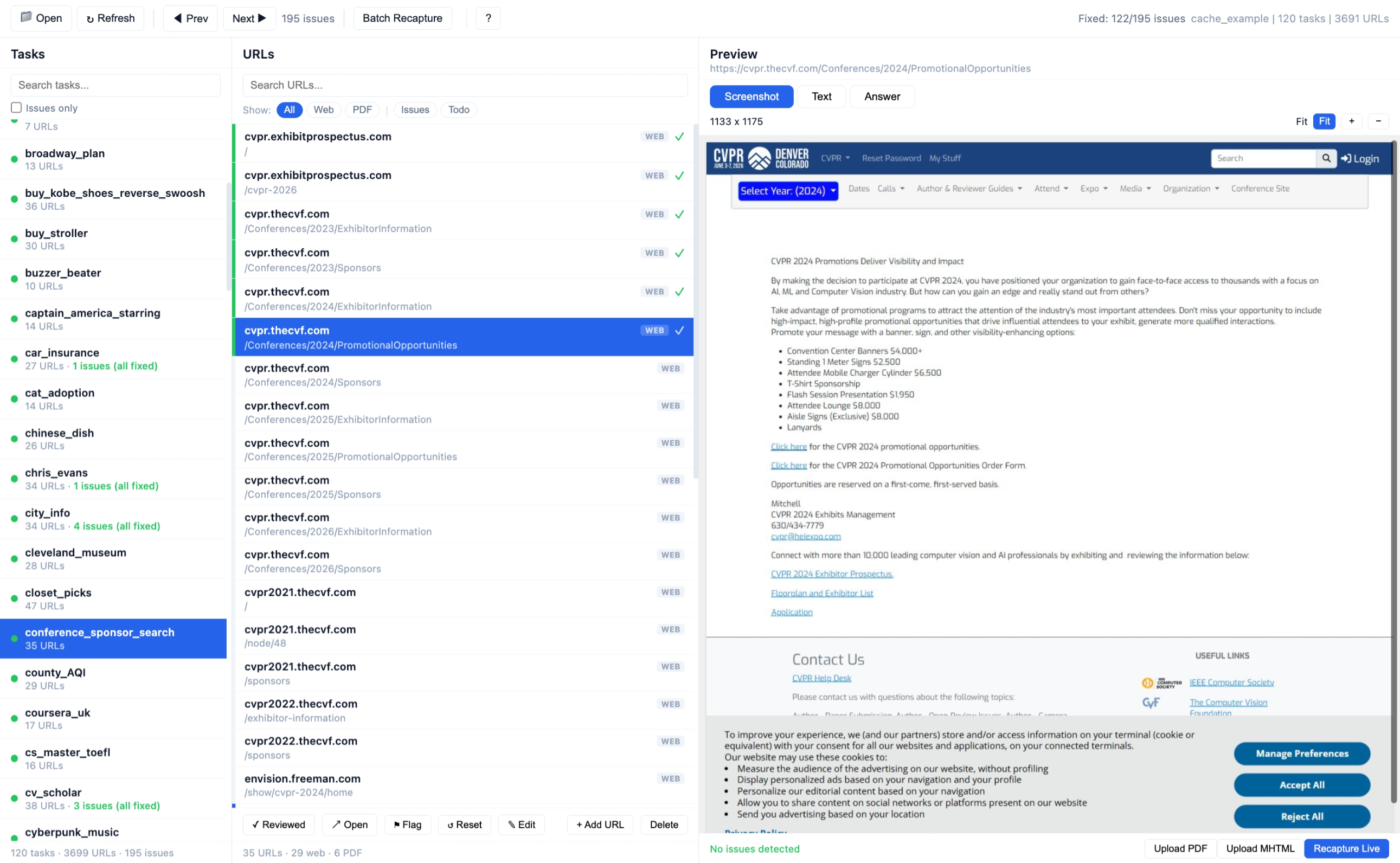Go to previous issue with Prev

(x=191, y=18)
